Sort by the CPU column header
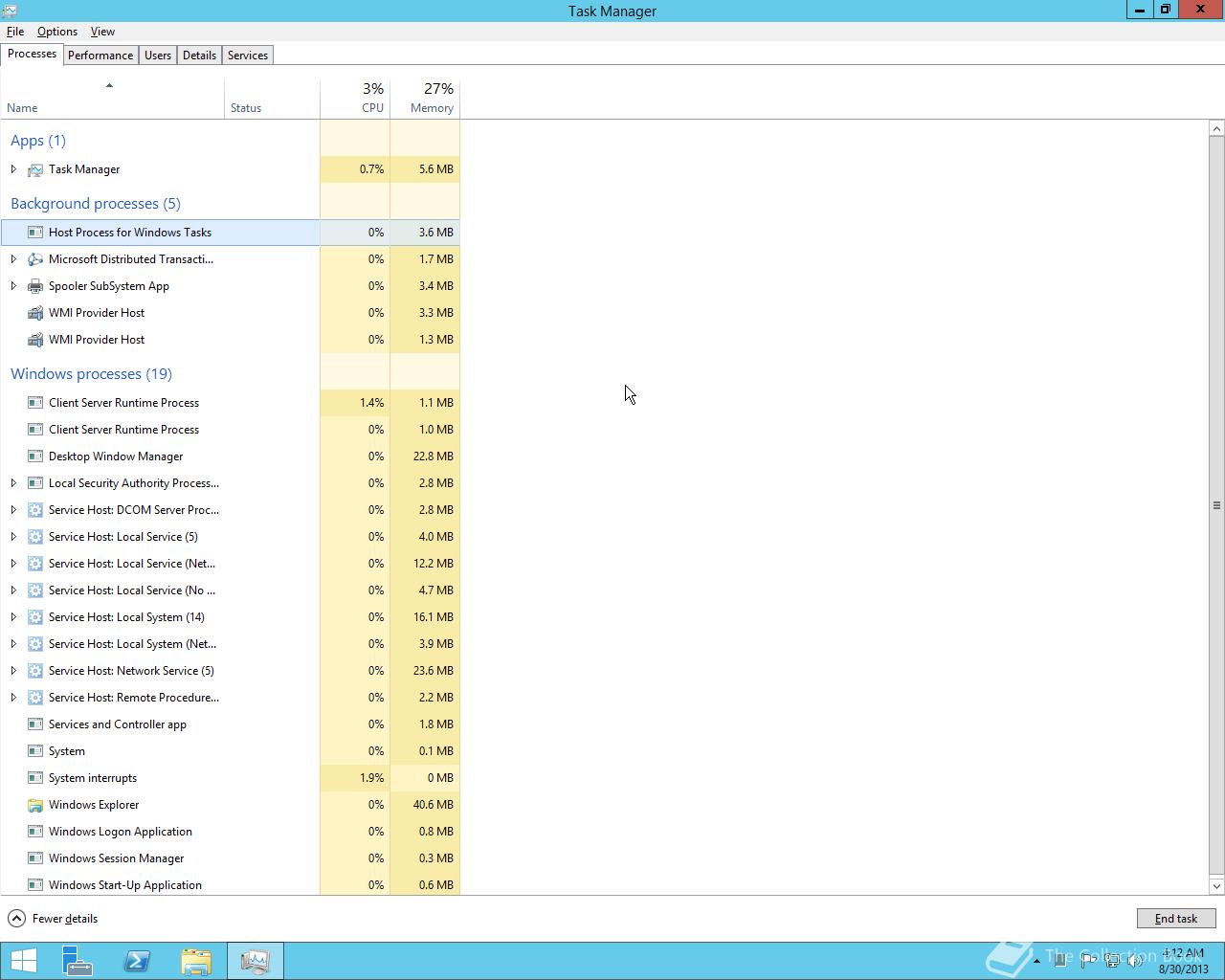 coord(355,99)
